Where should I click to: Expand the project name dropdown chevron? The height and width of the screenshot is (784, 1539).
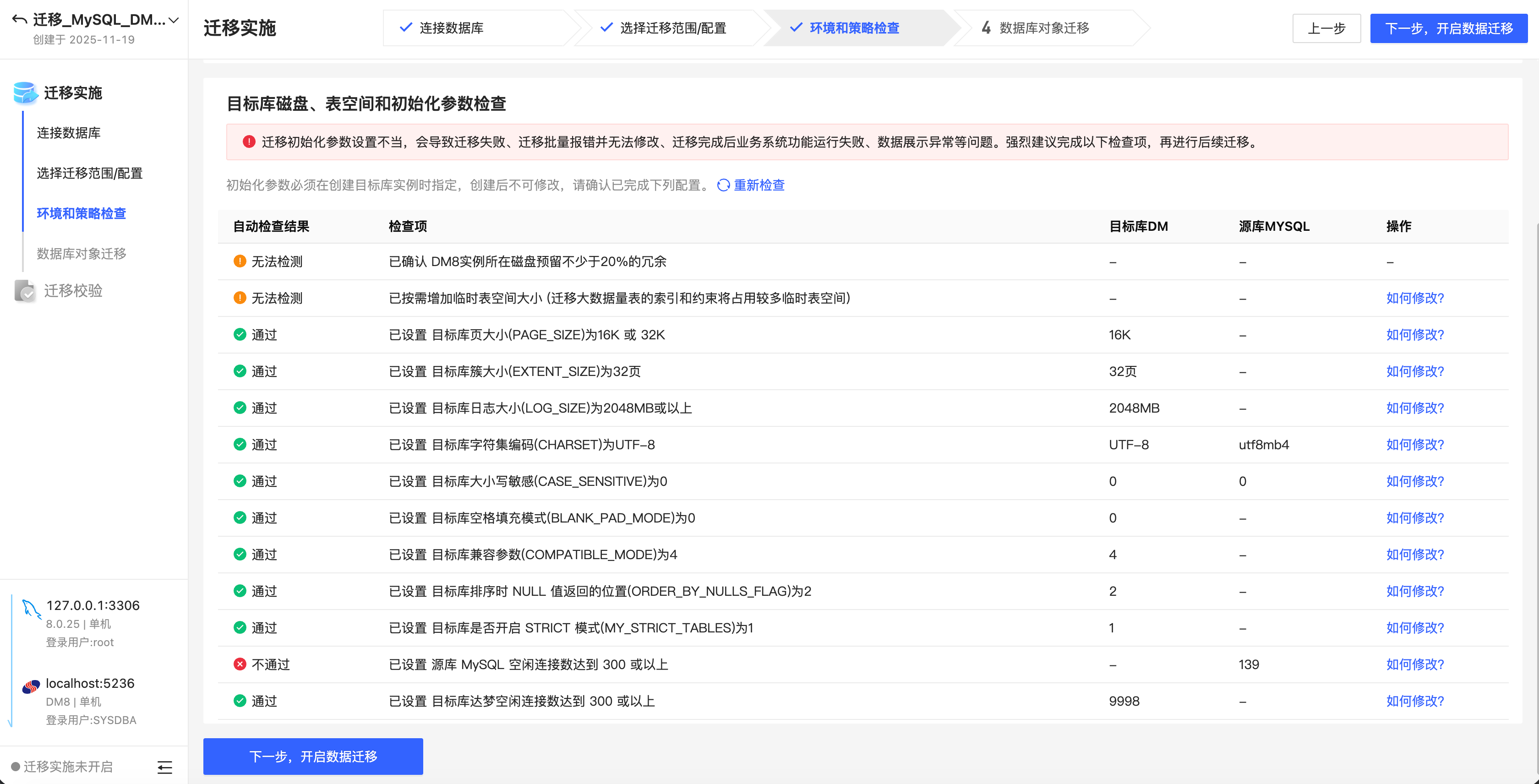(x=174, y=20)
